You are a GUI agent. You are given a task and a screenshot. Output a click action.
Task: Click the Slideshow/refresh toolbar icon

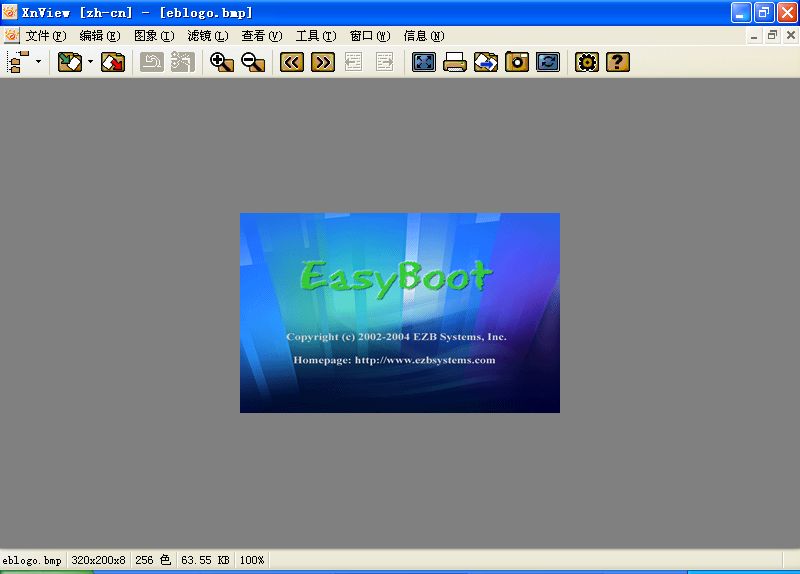[548, 62]
